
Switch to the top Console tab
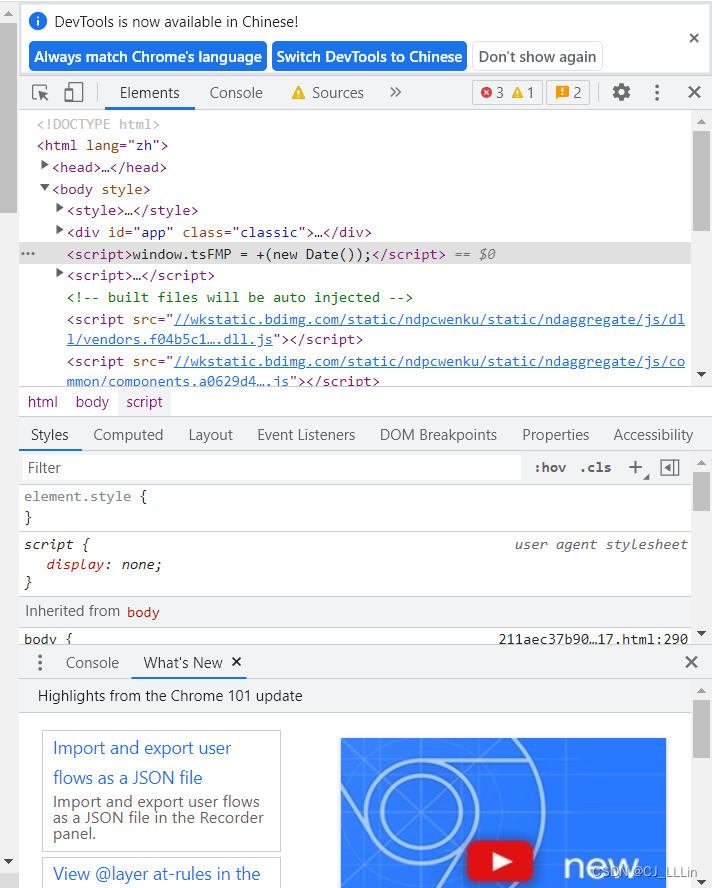pos(236,93)
